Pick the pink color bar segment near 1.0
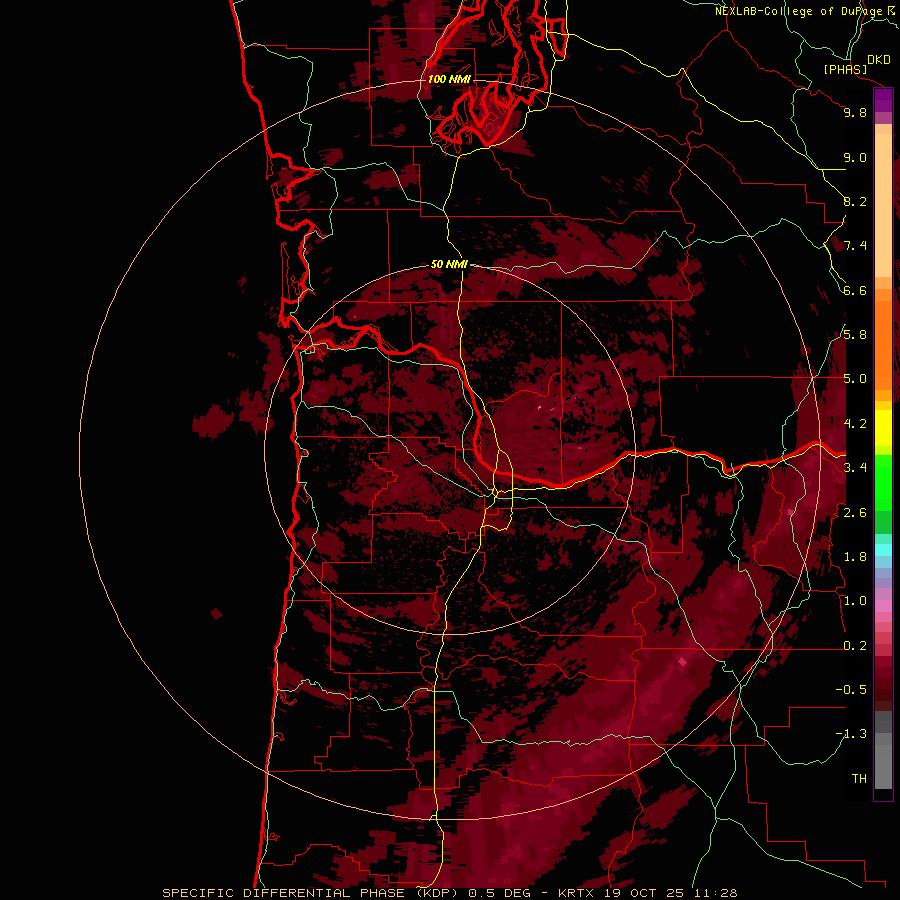This screenshot has height=900, width=900. click(x=883, y=606)
